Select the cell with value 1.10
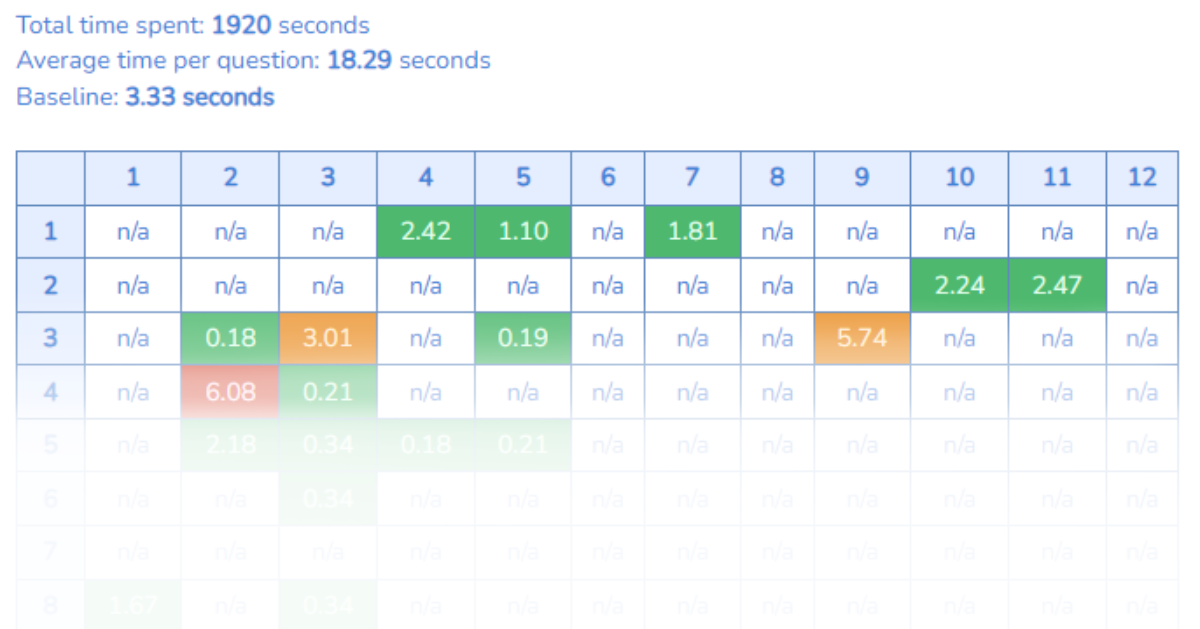Image resolution: width=1200 pixels, height=629 pixels. 523,232
